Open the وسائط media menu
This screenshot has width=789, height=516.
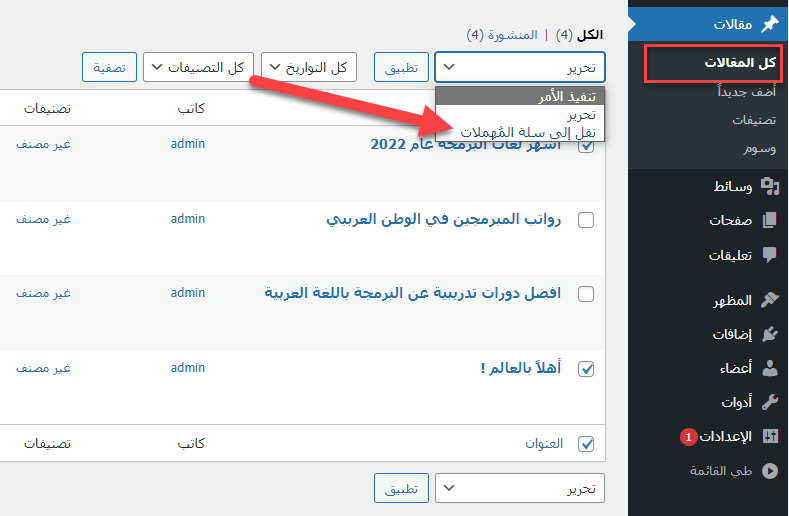click(708, 186)
